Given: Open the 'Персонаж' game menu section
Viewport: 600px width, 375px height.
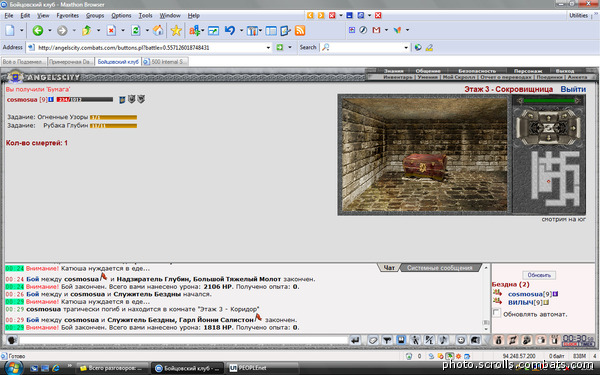Looking at the screenshot, I should 528,71.
